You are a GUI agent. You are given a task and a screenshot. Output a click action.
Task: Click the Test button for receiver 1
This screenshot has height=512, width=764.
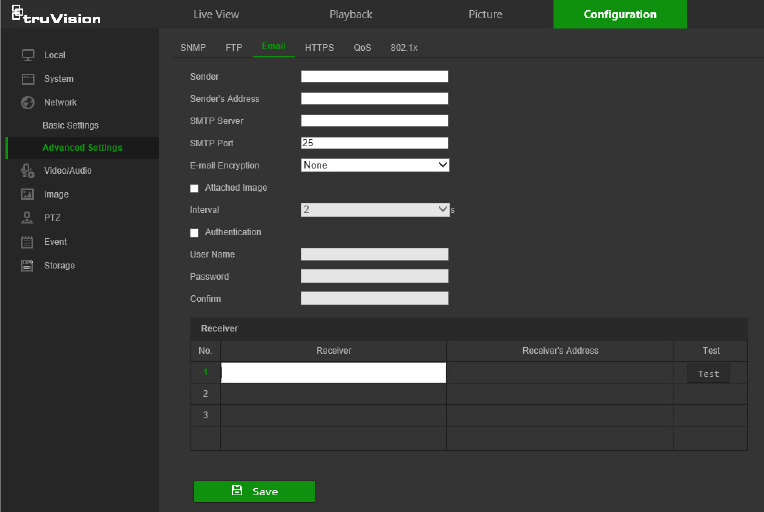pyautogui.click(x=708, y=374)
